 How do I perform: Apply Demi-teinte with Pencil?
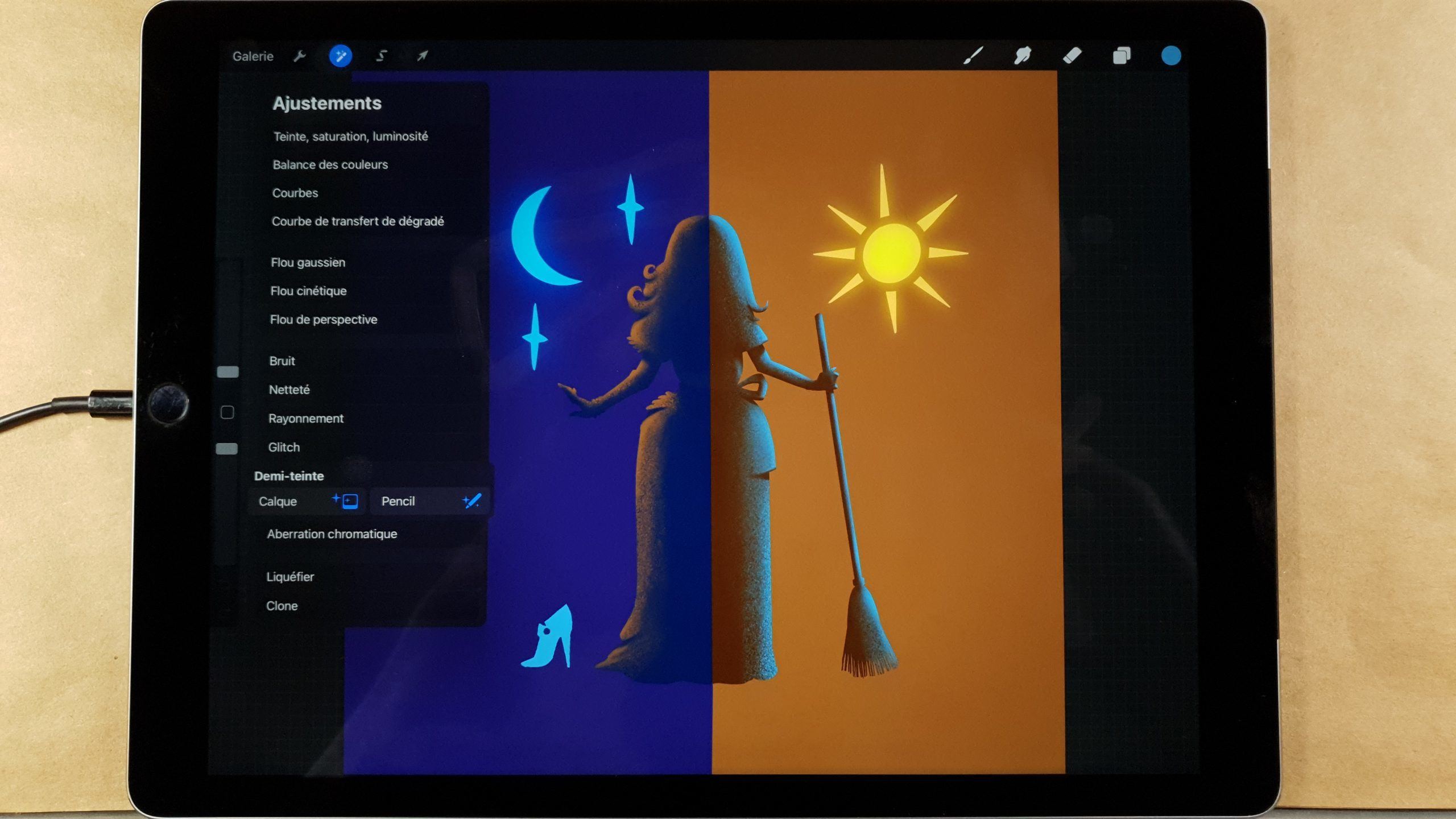[429, 501]
